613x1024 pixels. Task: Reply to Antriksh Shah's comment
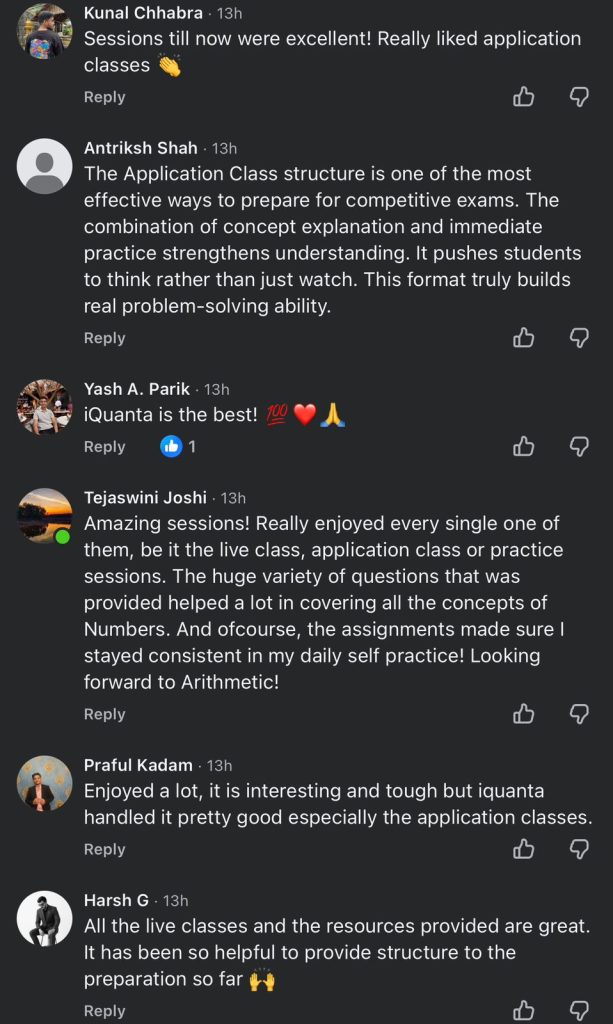tap(104, 338)
